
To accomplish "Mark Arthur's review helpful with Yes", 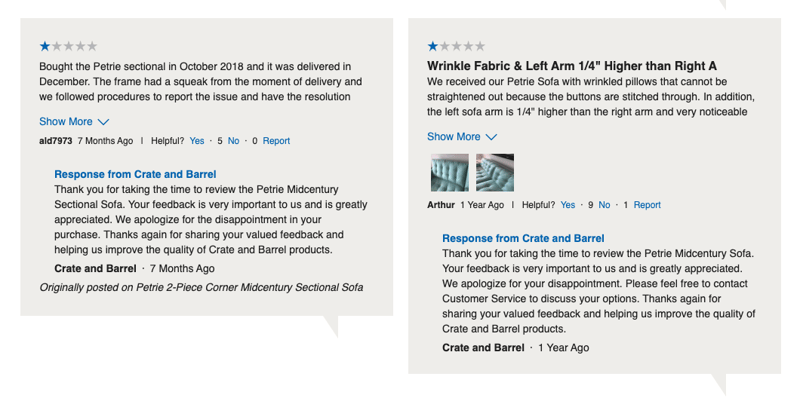I will click(x=568, y=205).
